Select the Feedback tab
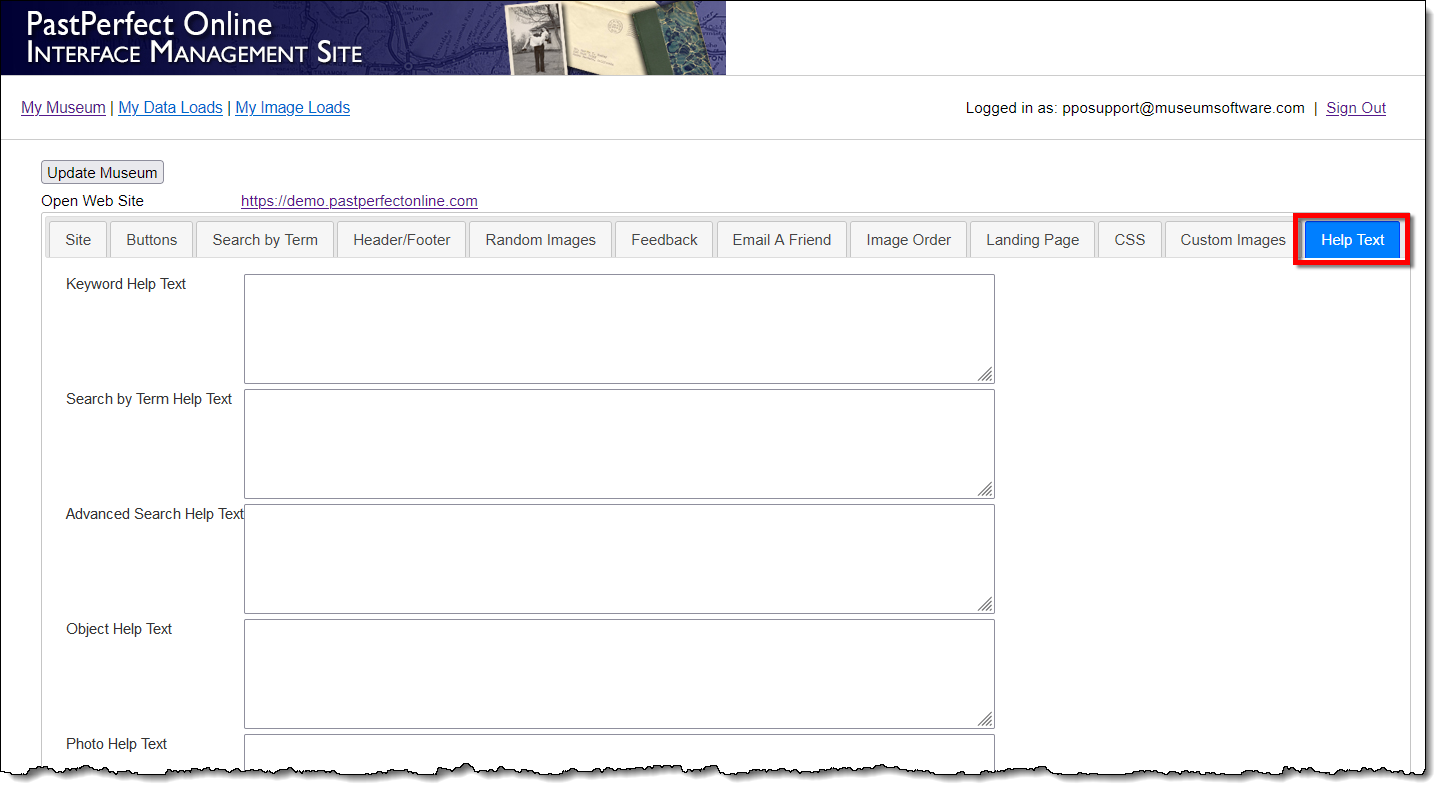Screen dimensions: 1441x790 664,240
